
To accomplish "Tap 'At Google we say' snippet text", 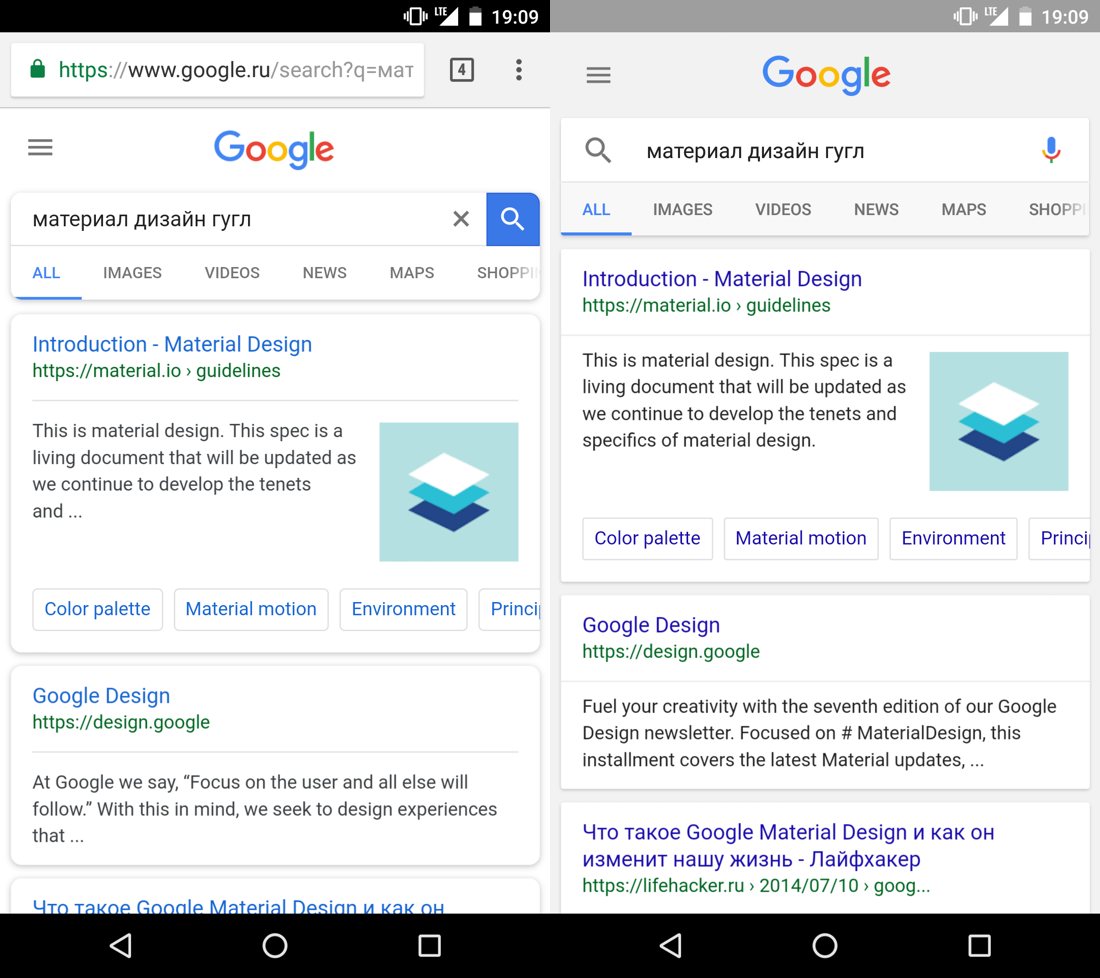I will [x=264, y=809].
